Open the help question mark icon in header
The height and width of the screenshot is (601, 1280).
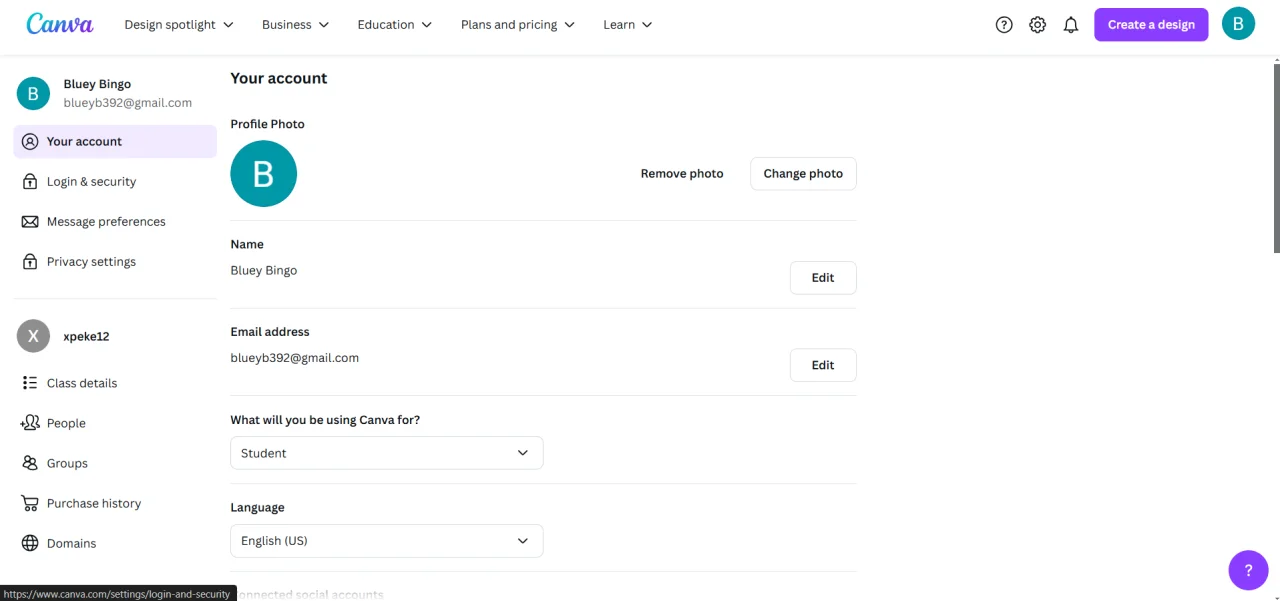[1004, 25]
